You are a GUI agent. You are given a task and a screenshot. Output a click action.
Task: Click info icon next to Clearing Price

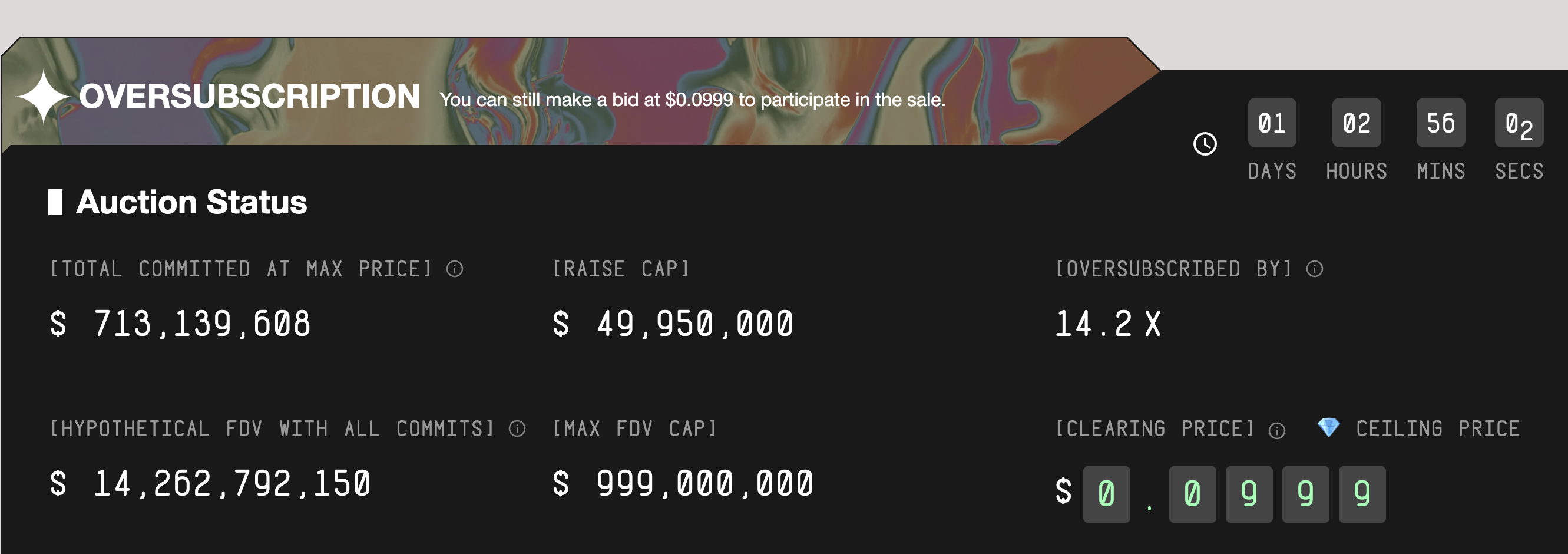tap(1276, 430)
